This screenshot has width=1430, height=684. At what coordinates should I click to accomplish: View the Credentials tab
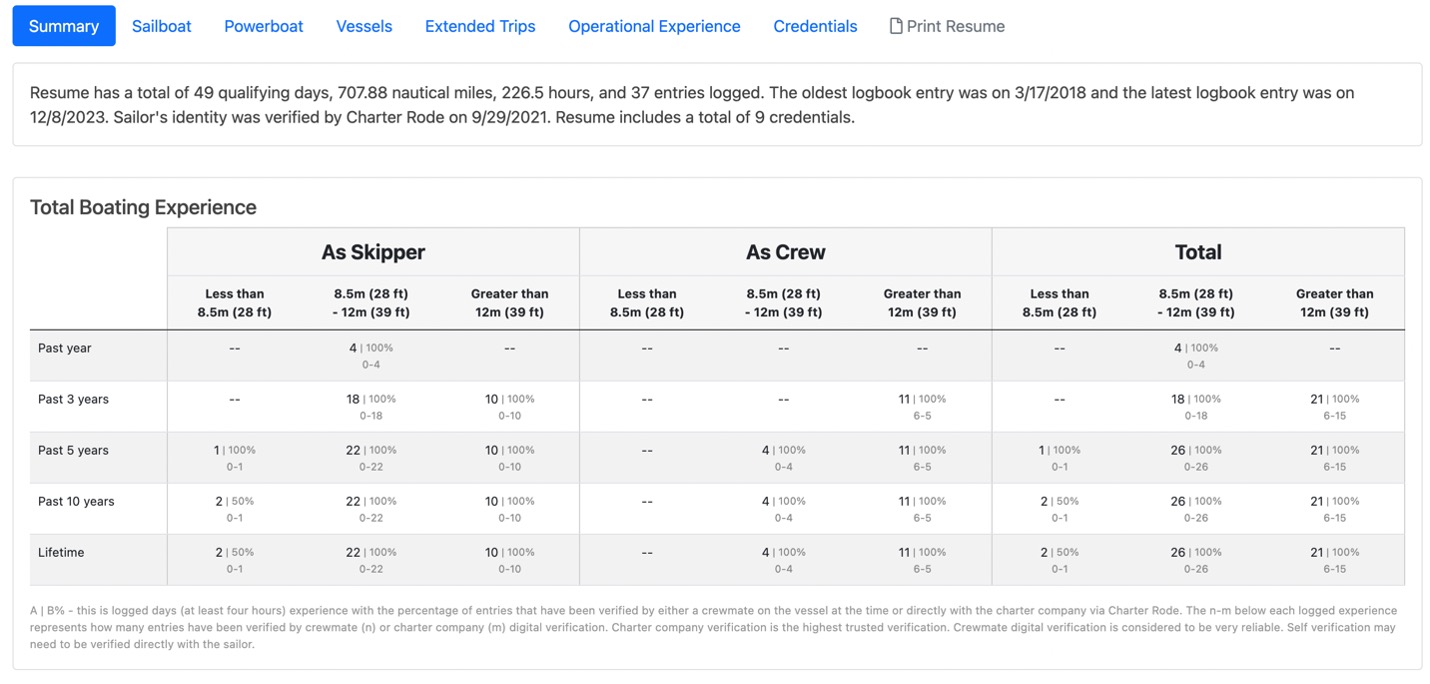point(815,26)
